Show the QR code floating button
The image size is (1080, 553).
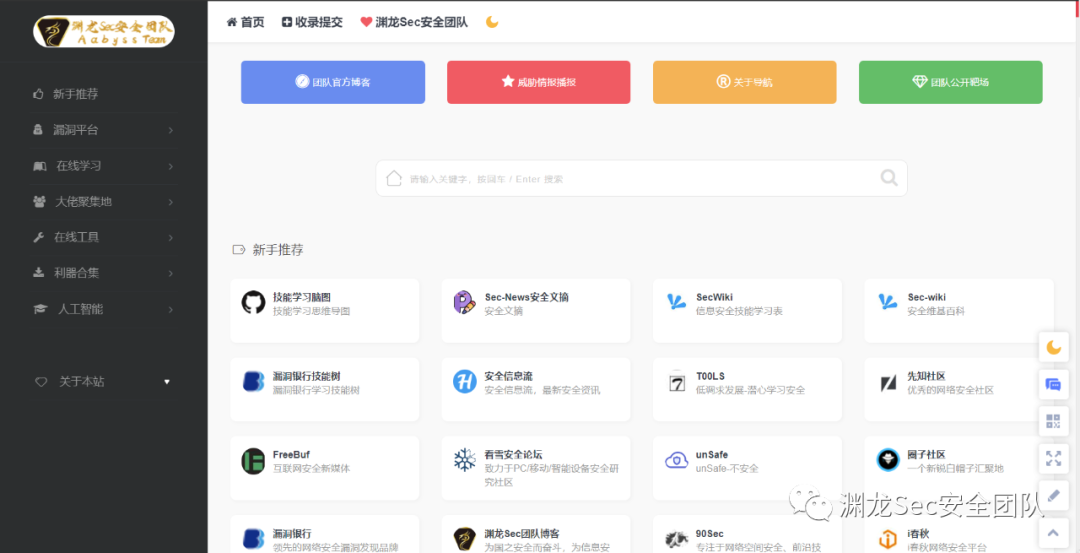pos(1053,421)
